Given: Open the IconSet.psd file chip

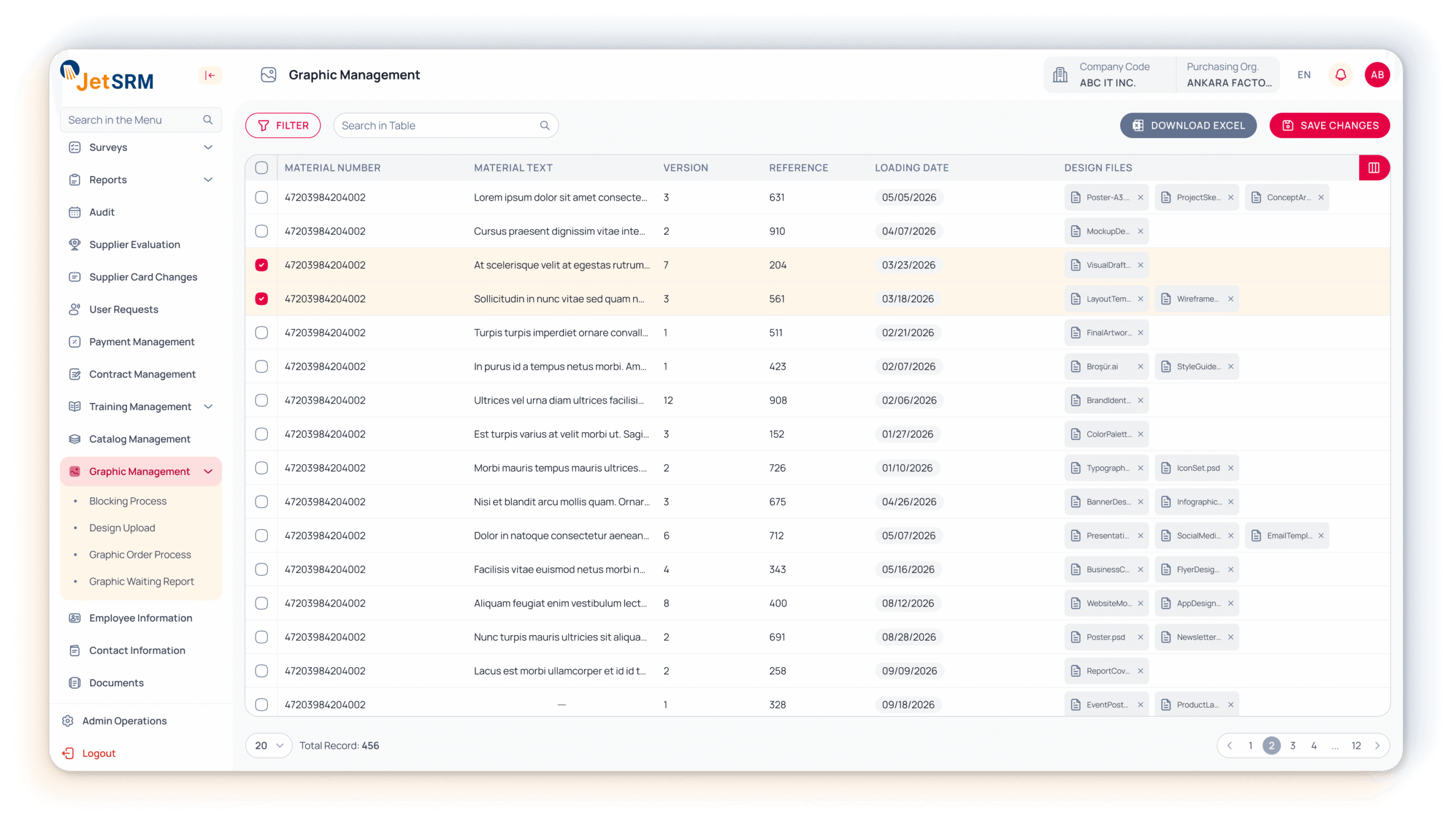Looking at the screenshot, I should (1197, 468).
